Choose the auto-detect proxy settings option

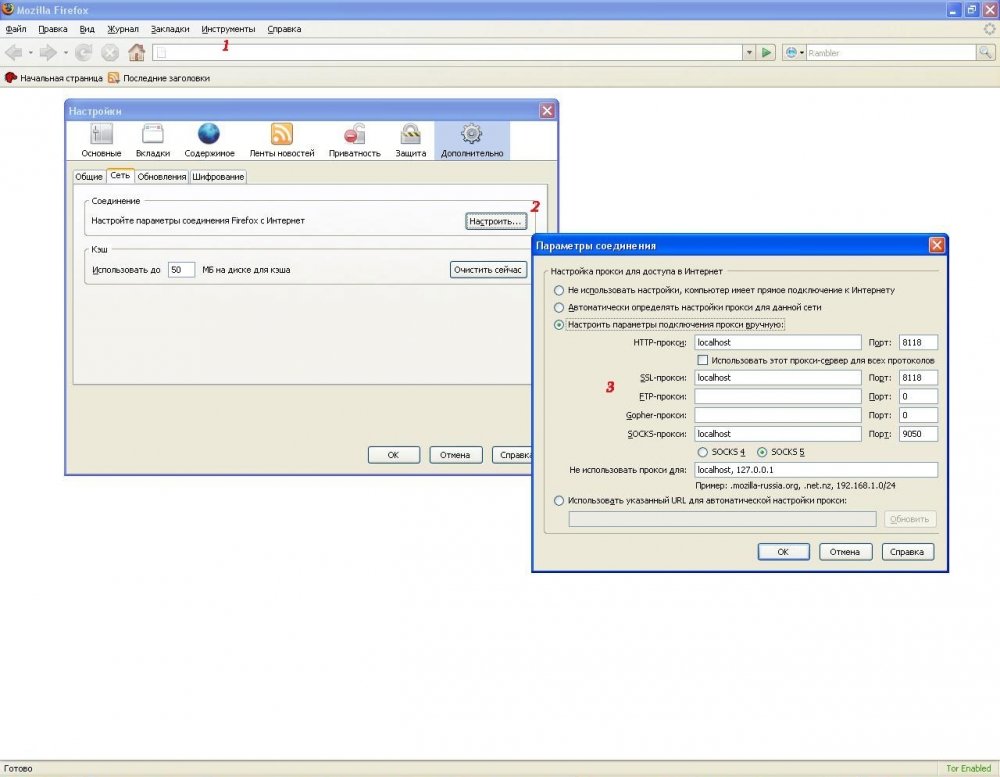click(x=559, y=307)
